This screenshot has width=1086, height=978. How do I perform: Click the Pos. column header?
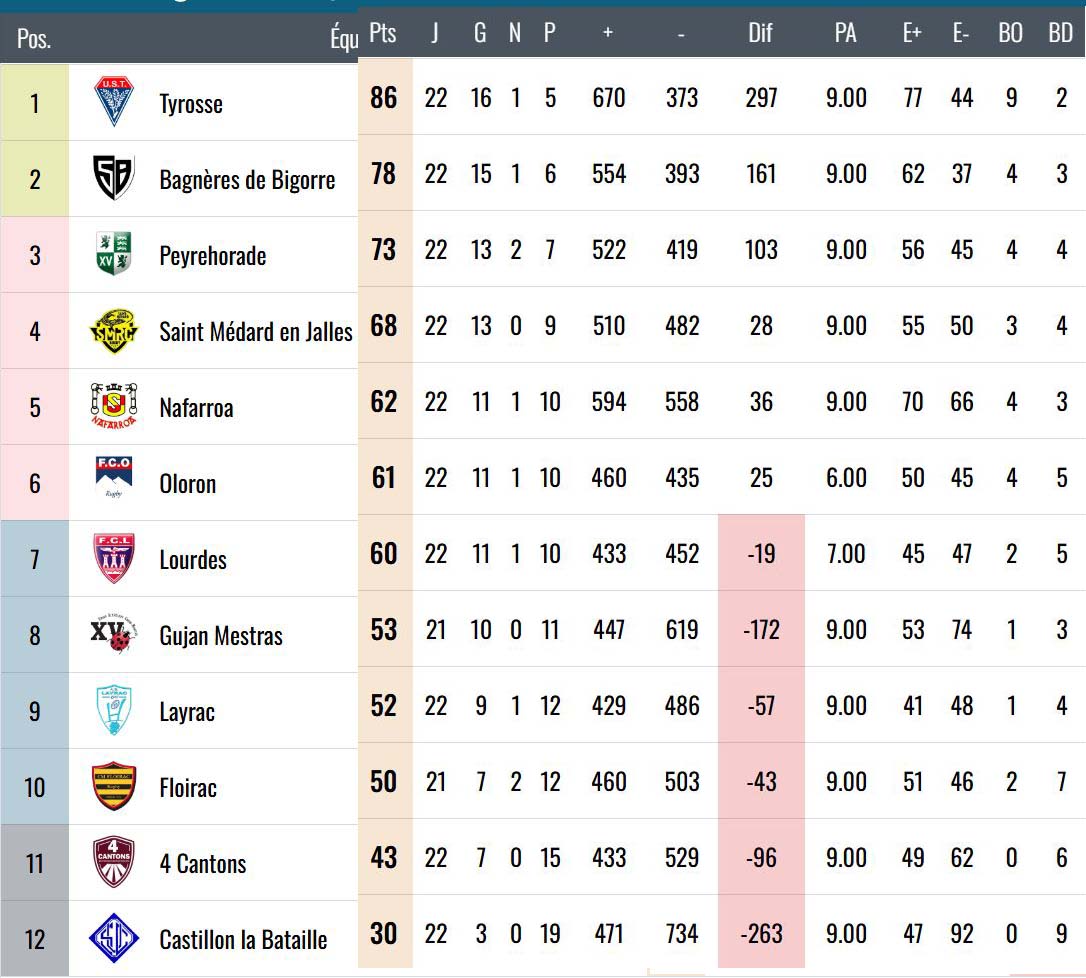pos(34,38)
